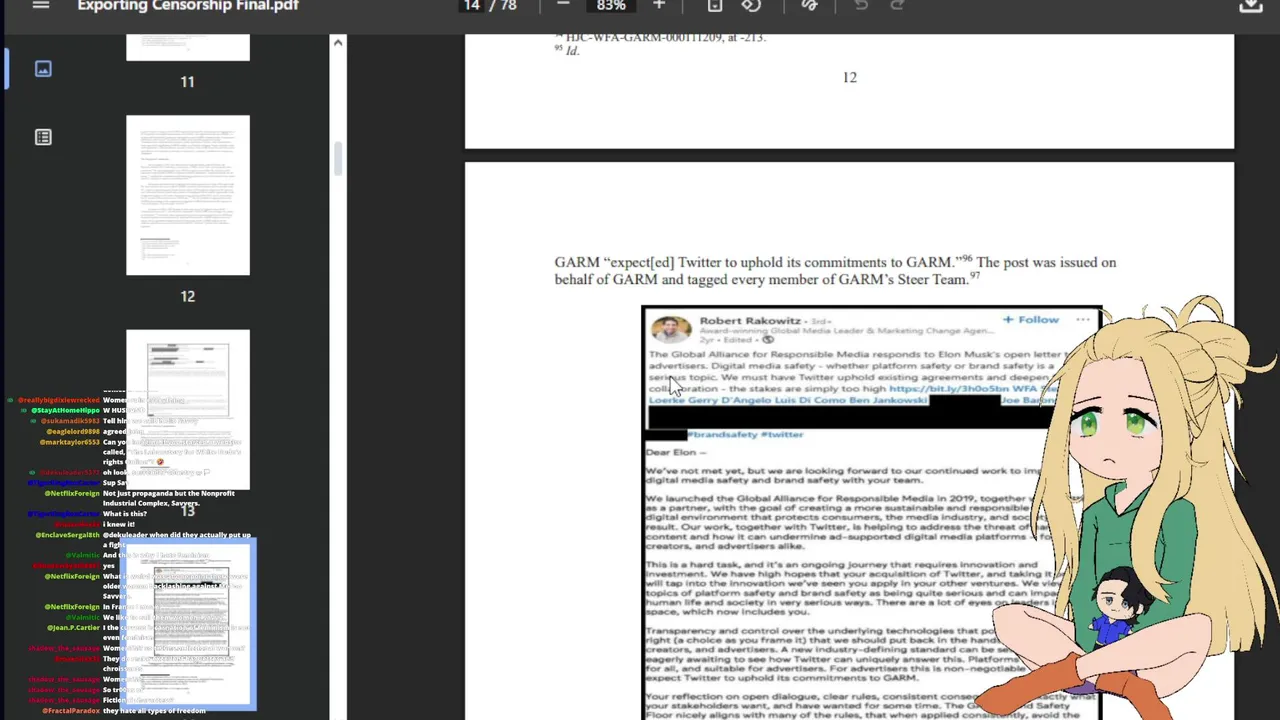Select the highlighted page 14 thumbnail
Screen dimensions: 1280x720
coord(188,624)
